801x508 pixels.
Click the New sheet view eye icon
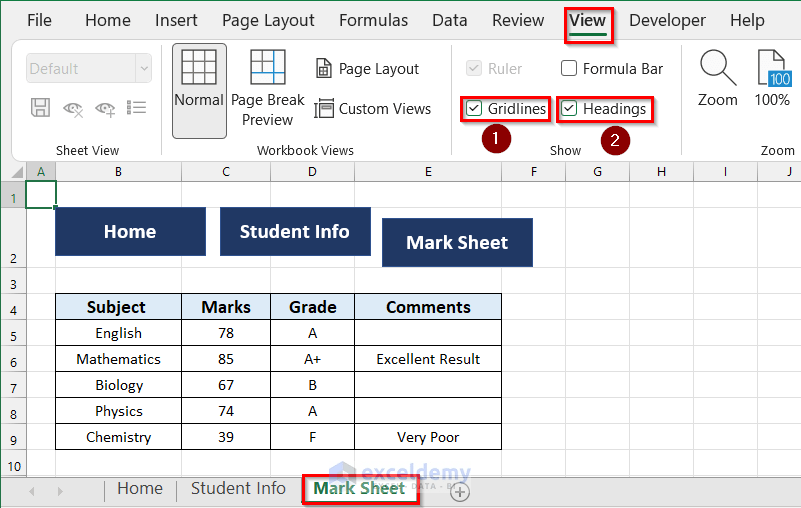105,108
